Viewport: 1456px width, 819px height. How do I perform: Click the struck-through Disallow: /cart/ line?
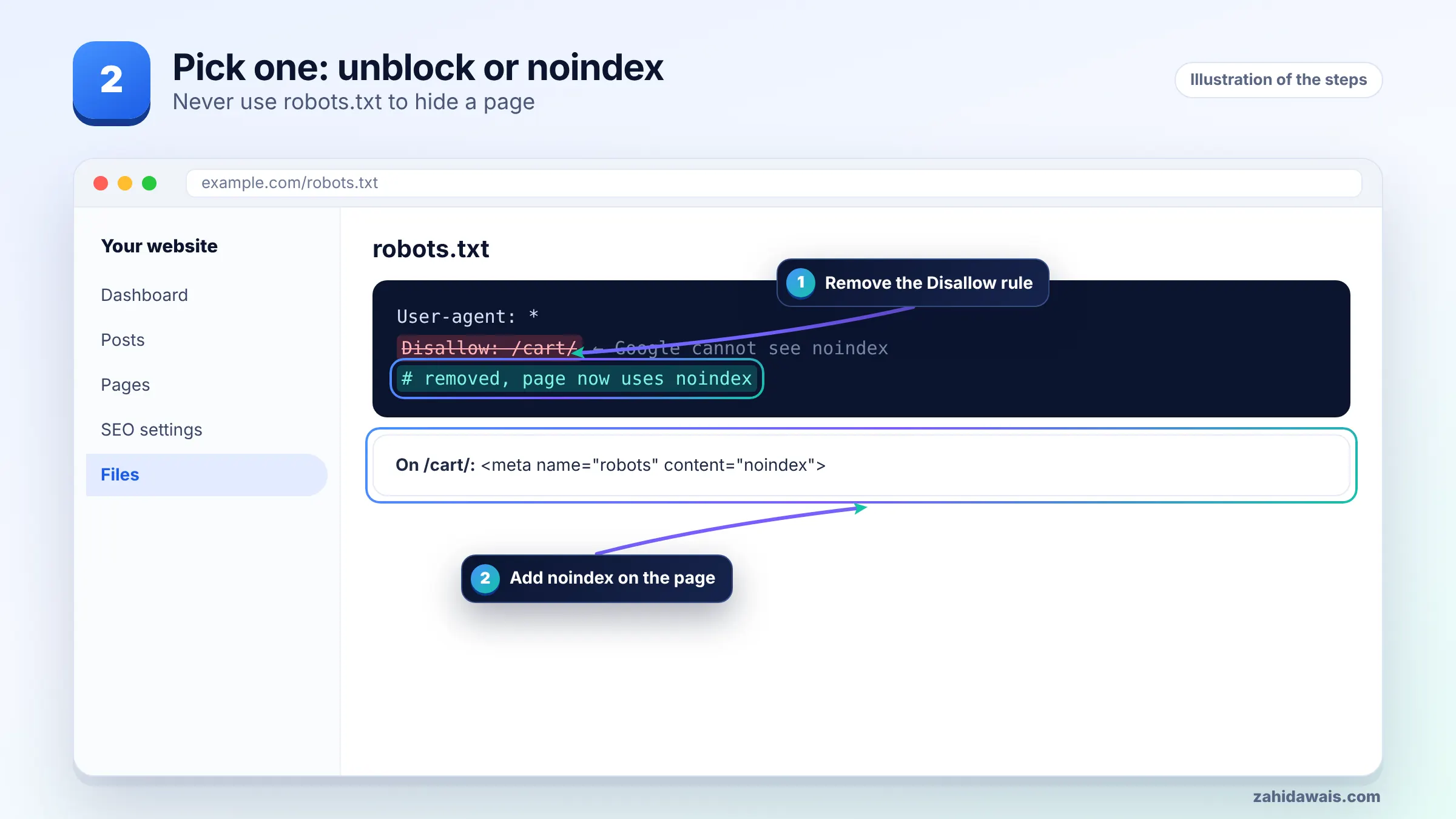pyautogui.click(x=490, y=348)
